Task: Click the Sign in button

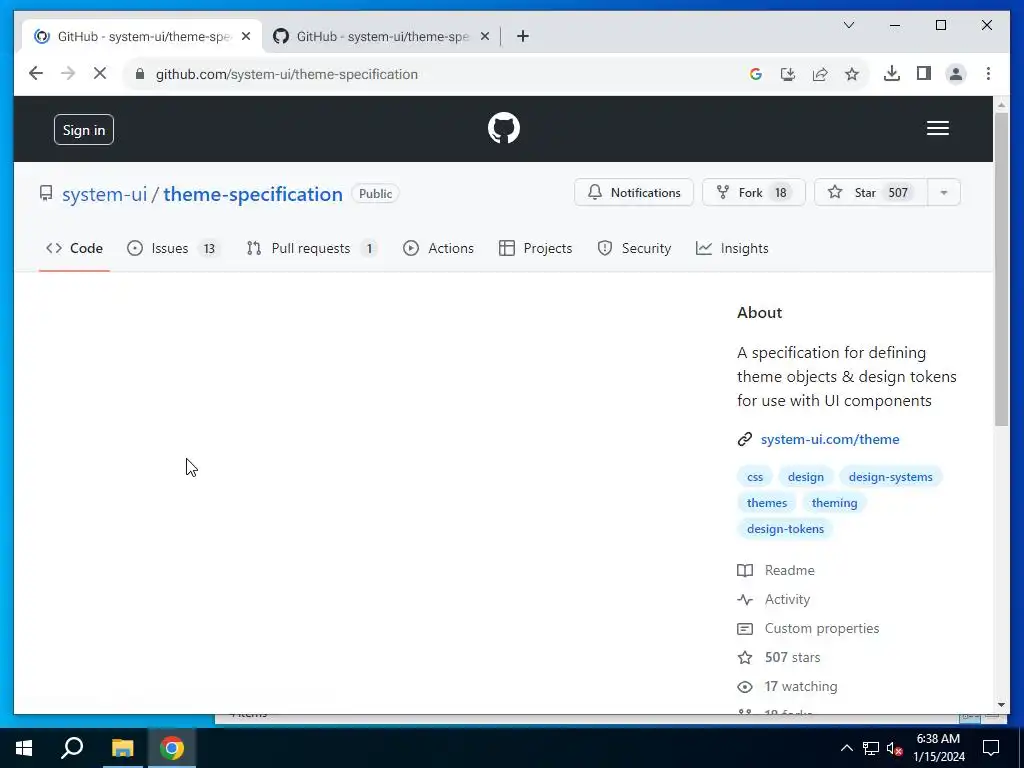Action: pos(84,130)
